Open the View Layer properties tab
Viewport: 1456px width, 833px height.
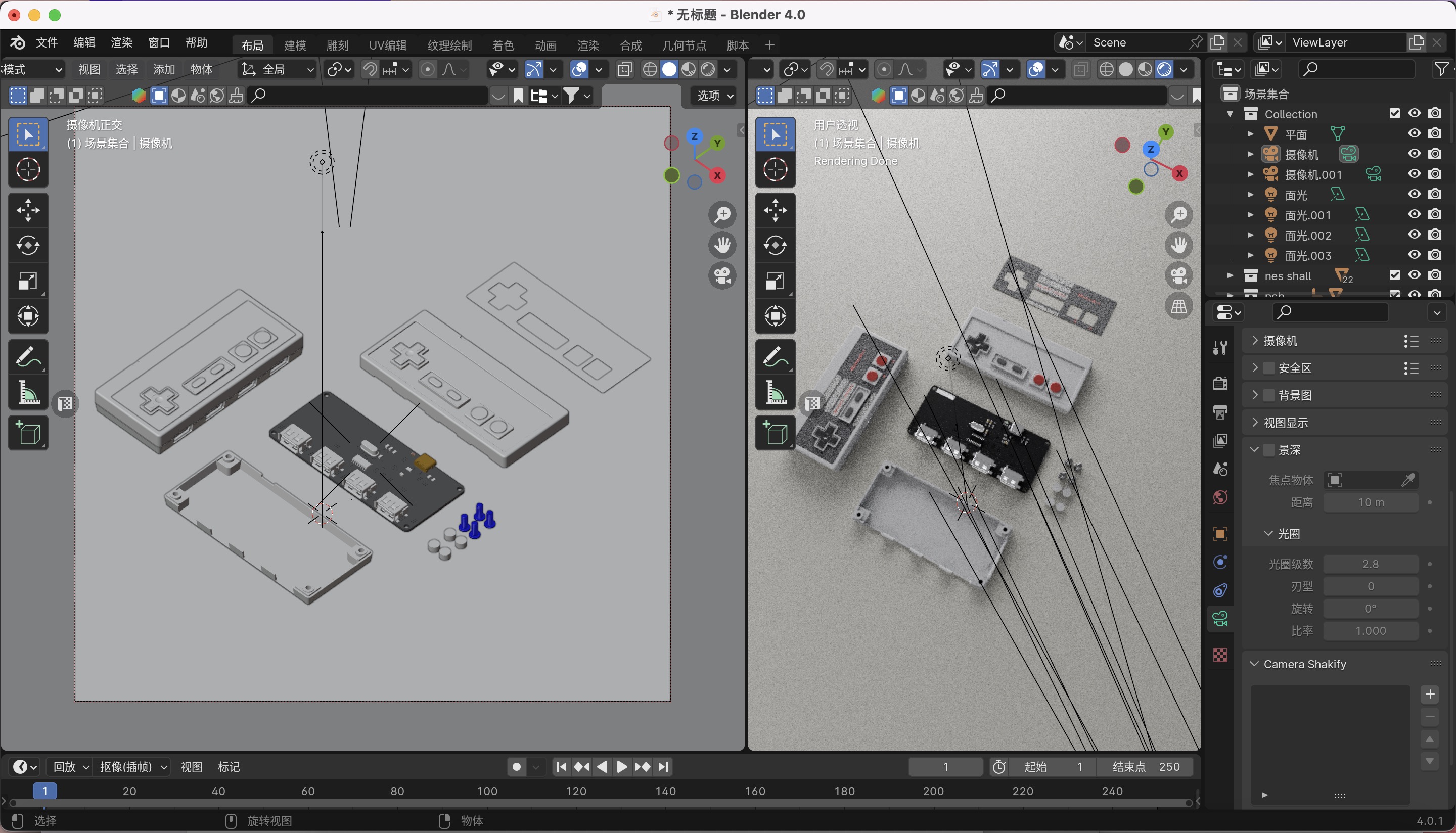1220,441
